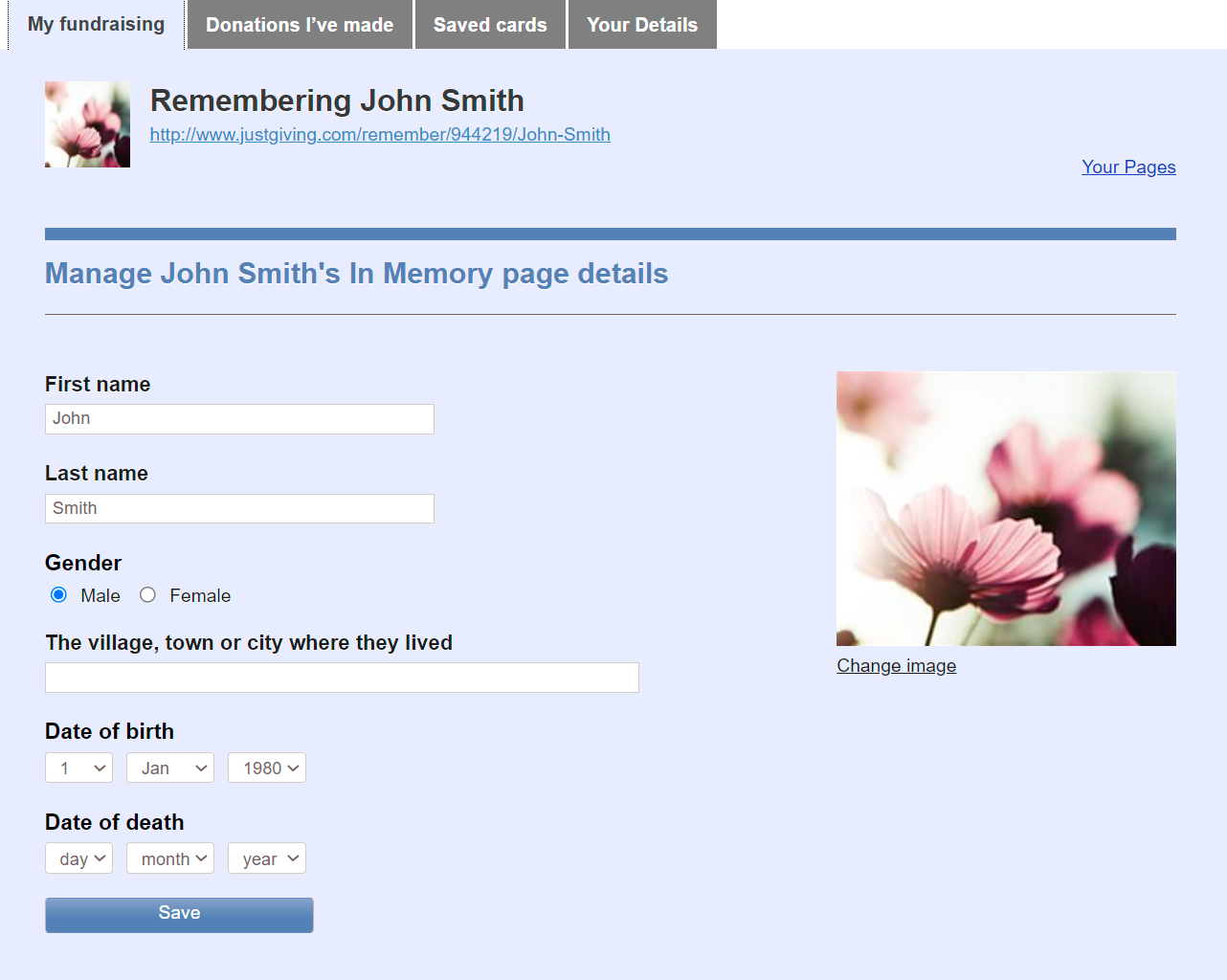Open the justgiving.com remember page URL link
The height and width of the screenshot is (980, 1227).
coord(380,135)
